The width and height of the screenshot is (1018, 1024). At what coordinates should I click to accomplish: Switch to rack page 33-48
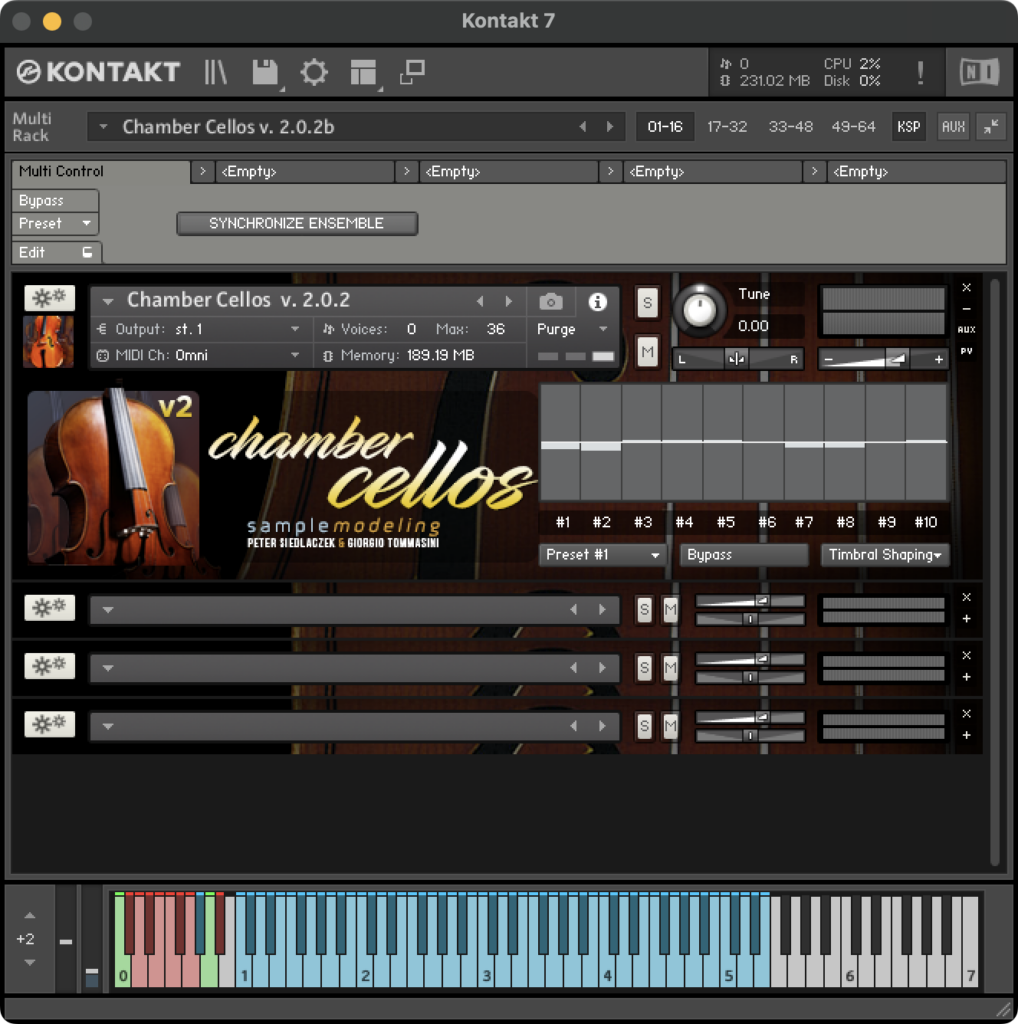point(790,127)
